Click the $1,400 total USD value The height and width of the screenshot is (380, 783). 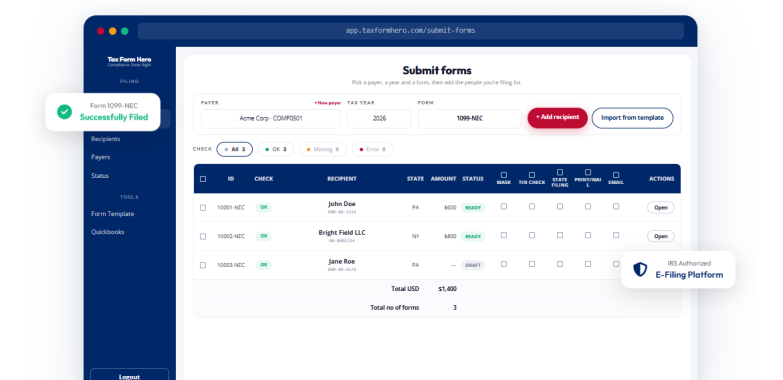coord(447,289)
